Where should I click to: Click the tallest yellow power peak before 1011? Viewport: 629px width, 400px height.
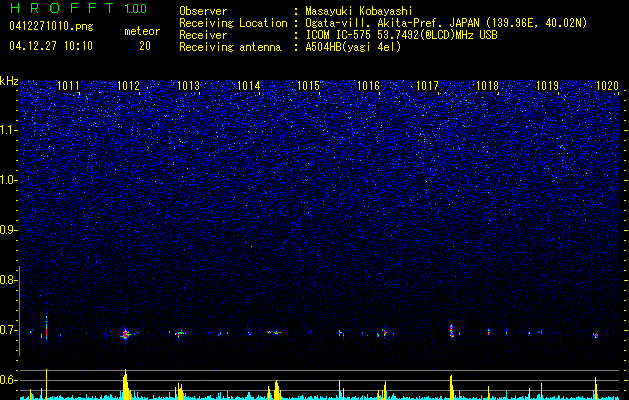point(47,384)
